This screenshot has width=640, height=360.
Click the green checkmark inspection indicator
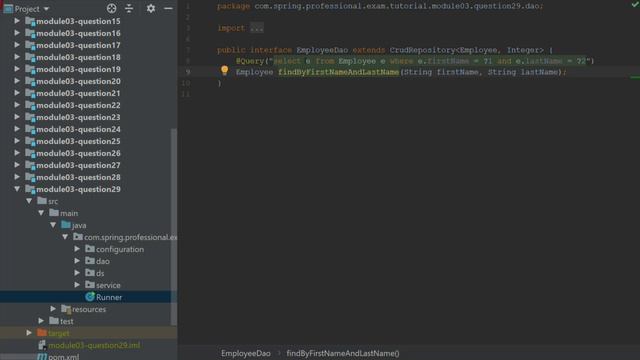tap(635, 4)
